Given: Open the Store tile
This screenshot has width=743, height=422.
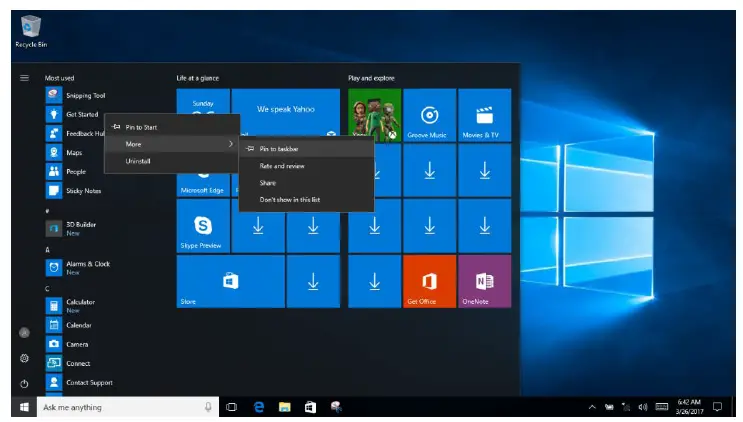Looking at the screenshot, I should [x=229, y=281].
